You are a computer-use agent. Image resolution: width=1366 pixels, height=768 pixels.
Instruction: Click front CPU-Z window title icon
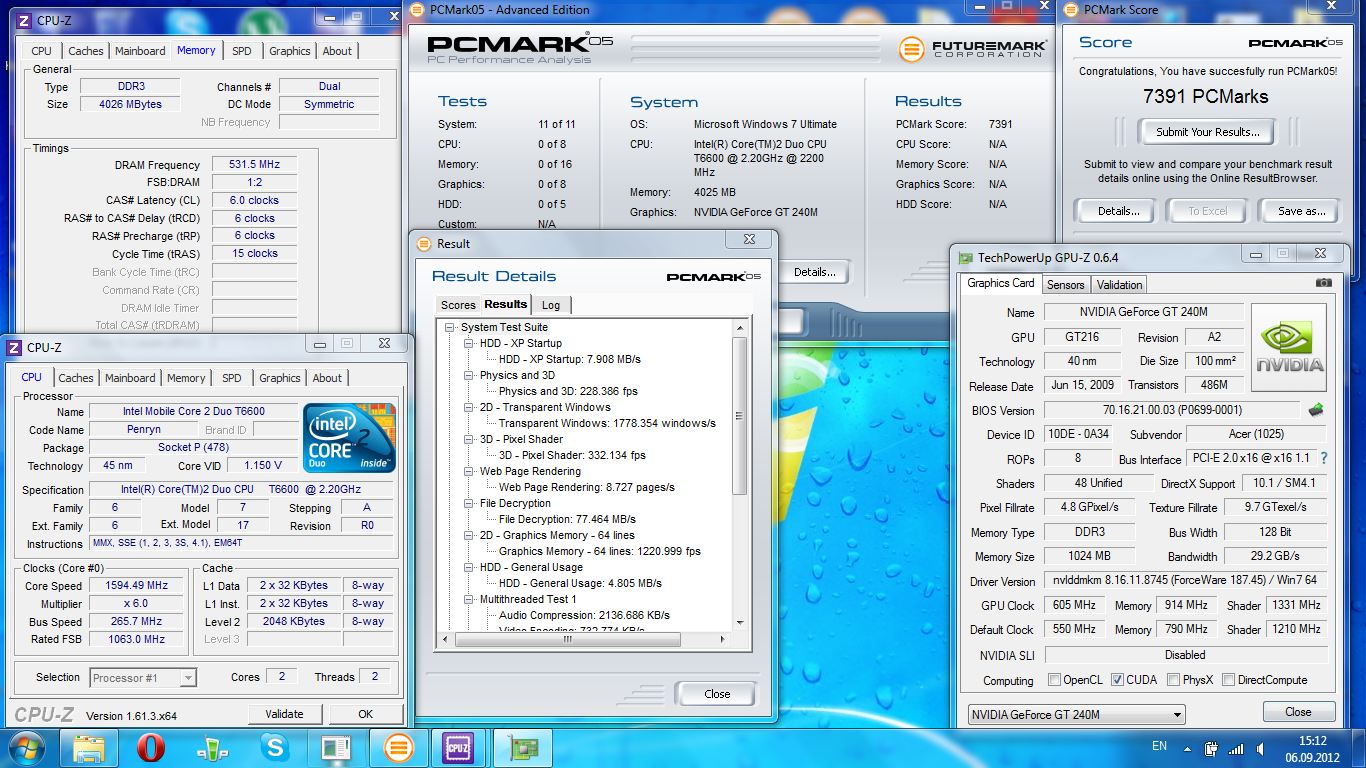(14, 347)
